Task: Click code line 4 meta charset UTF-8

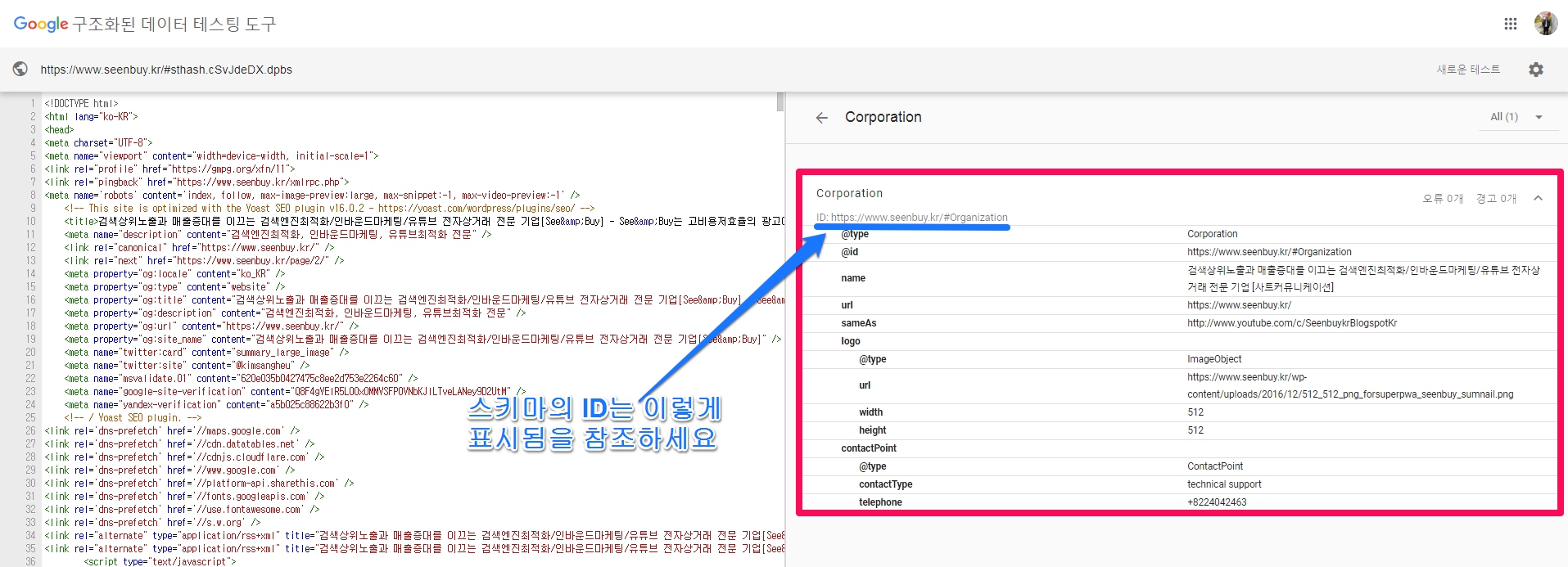Action: pyautogui.click(x=98, y=142)
